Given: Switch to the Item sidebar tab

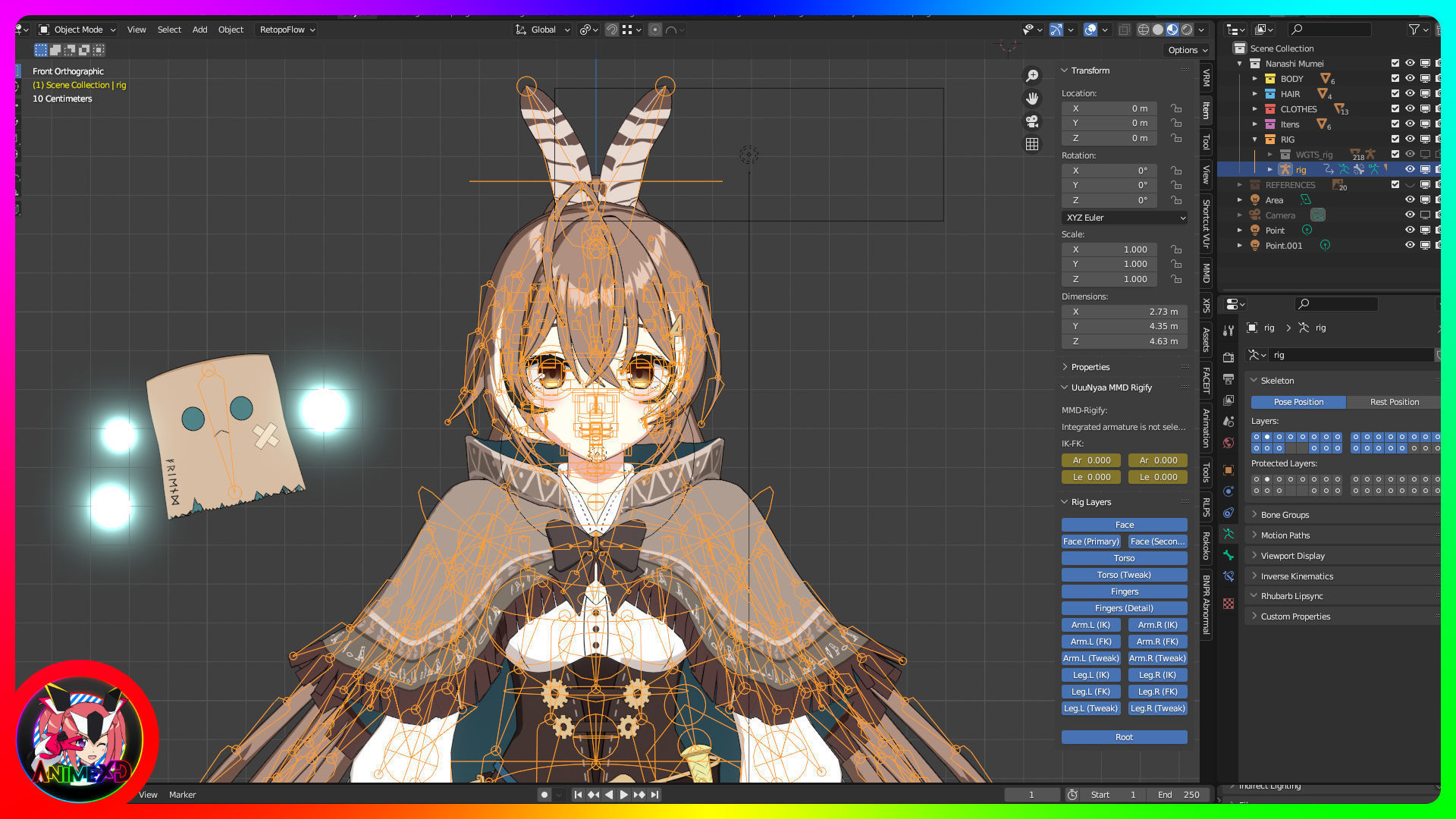Looking at the screenshot, I should (1206, 111).
